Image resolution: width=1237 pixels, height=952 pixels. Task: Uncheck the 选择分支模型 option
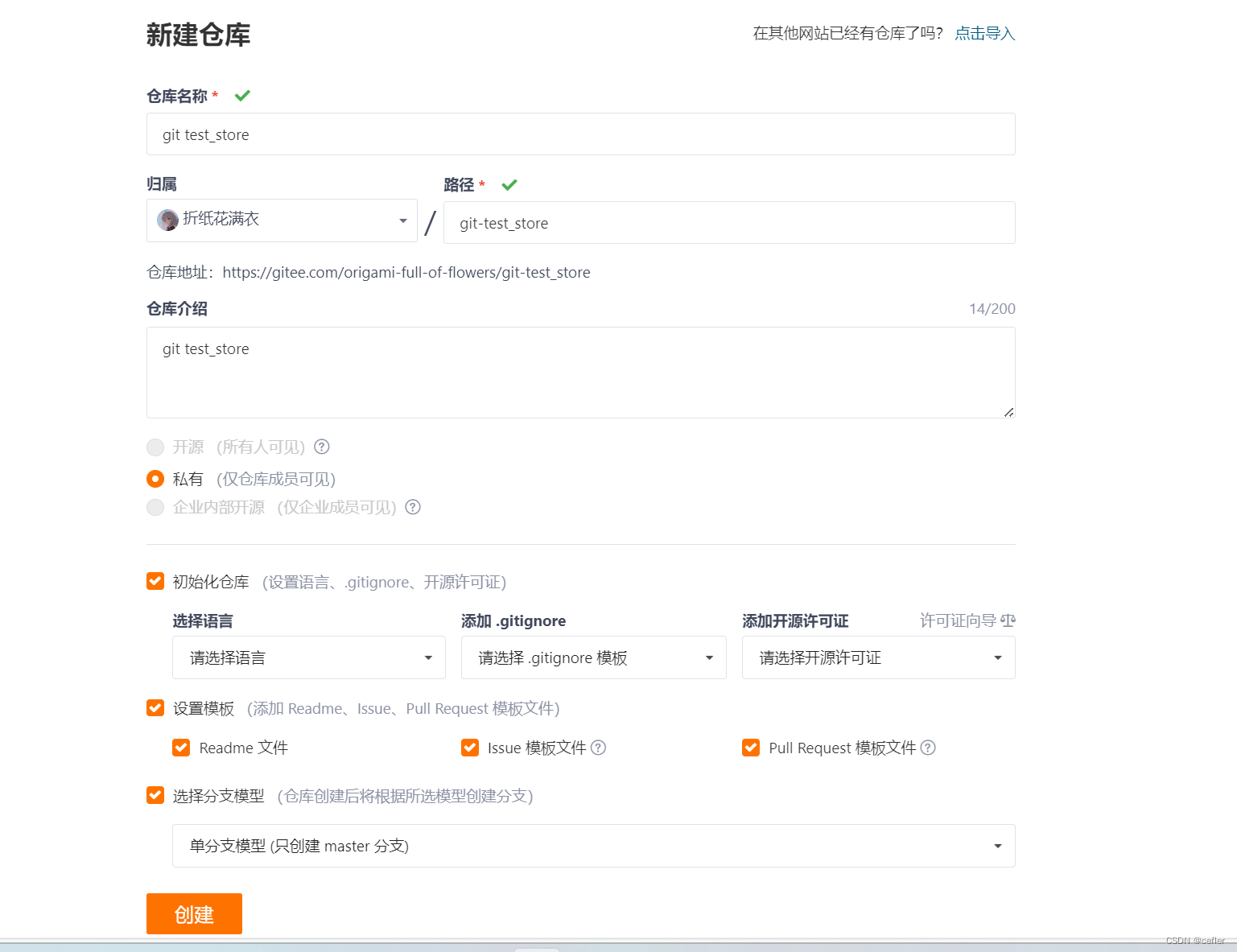(155, 796)
